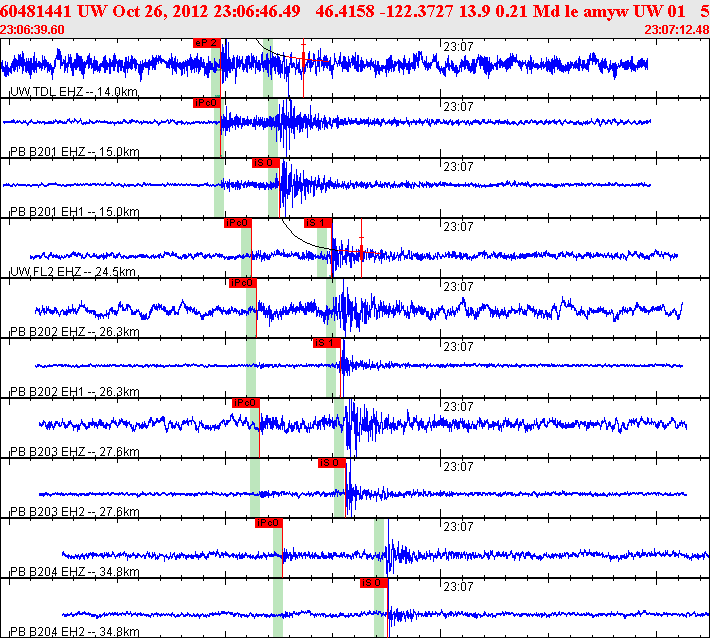Select the iS 1 pick flag on UW FL2
Image resolution: width=710 pixels, height=638 pixels.
pos(318,223)
